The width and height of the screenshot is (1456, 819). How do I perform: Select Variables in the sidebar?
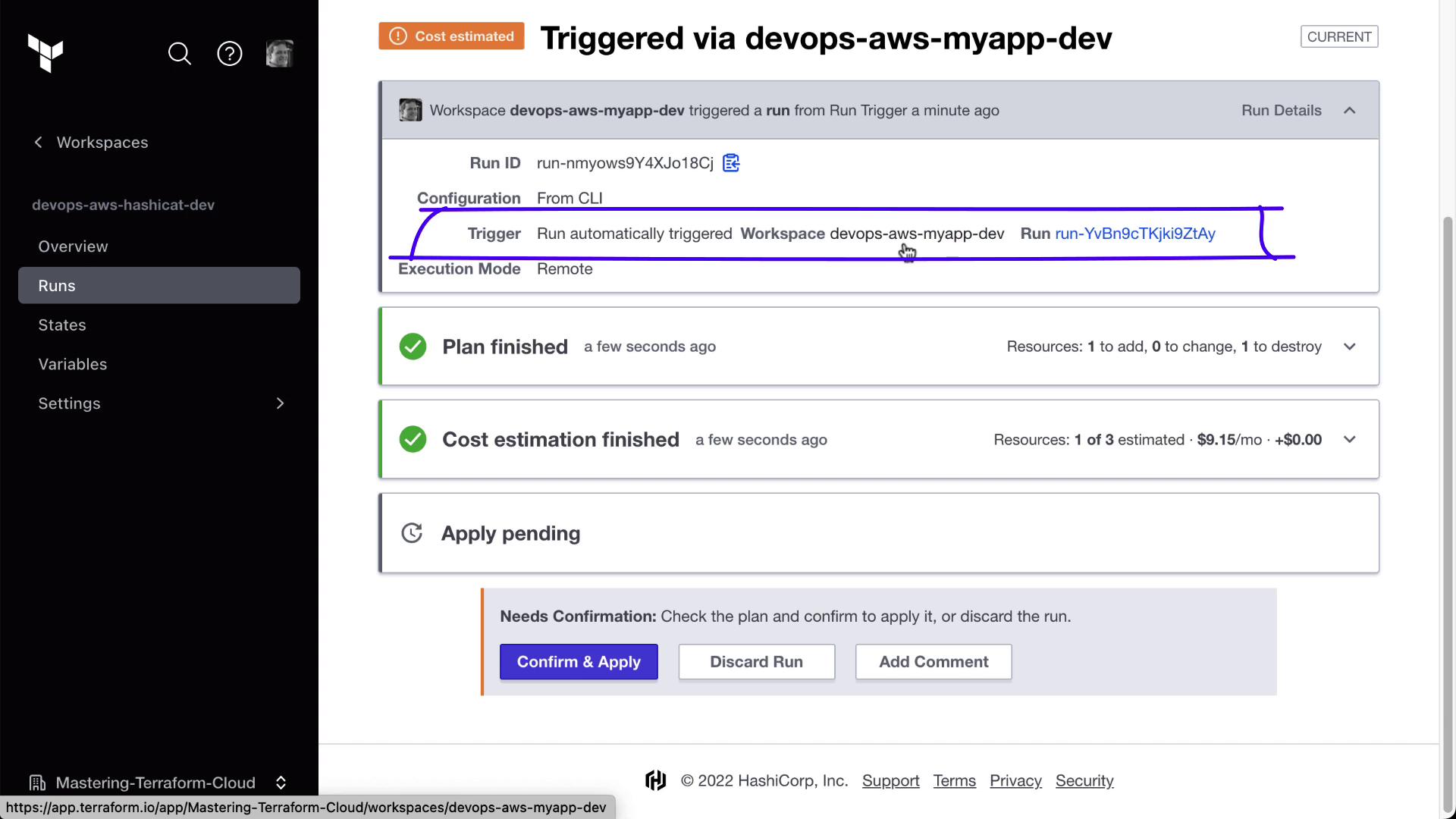(x=73, y=365)
